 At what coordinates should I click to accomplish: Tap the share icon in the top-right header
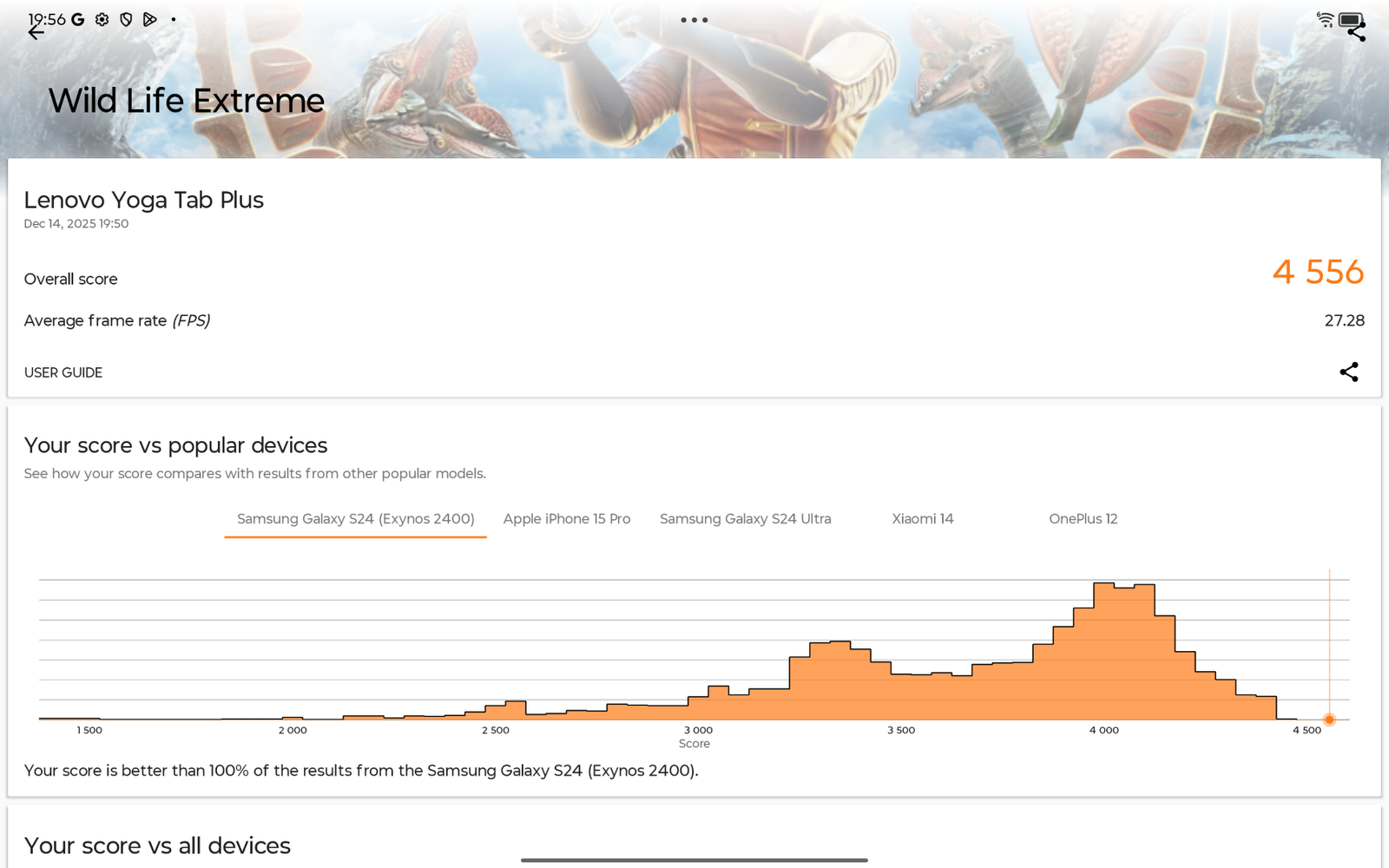click(x=1357, y=33)
